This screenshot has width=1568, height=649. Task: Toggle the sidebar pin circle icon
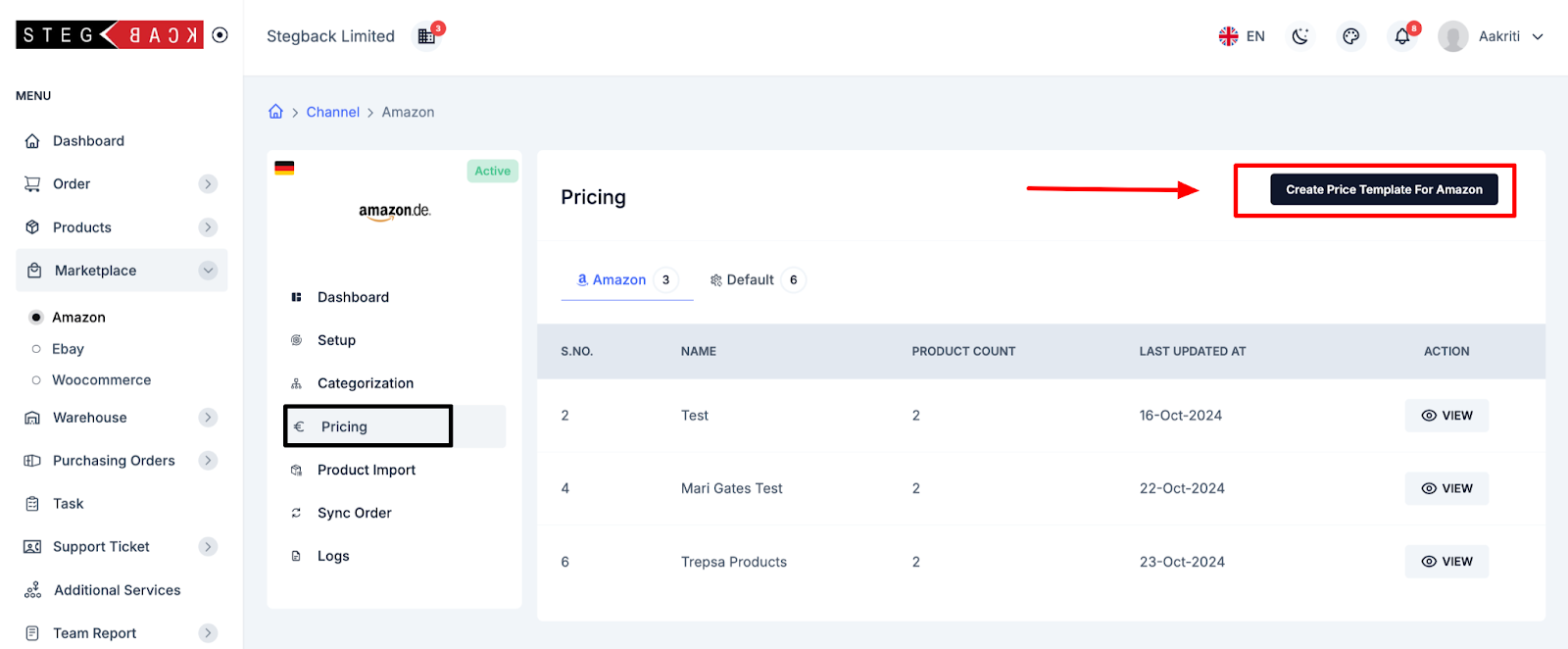(x=220, y=35)
